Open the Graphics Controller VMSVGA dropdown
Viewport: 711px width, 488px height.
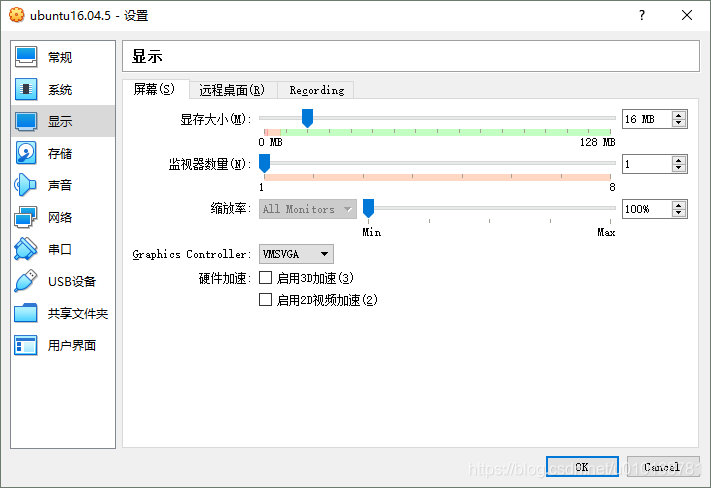pos(296,254)
